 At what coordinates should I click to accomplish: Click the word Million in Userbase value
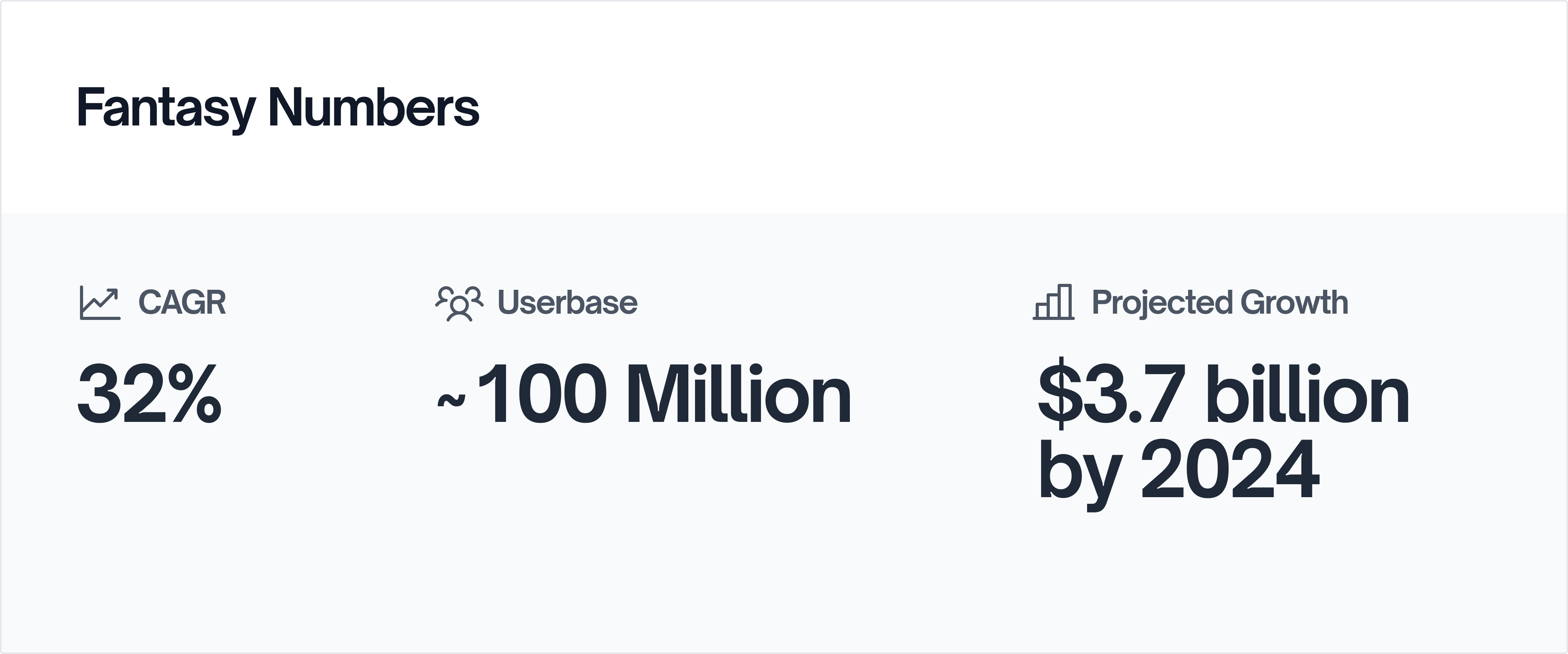[737, 394]
